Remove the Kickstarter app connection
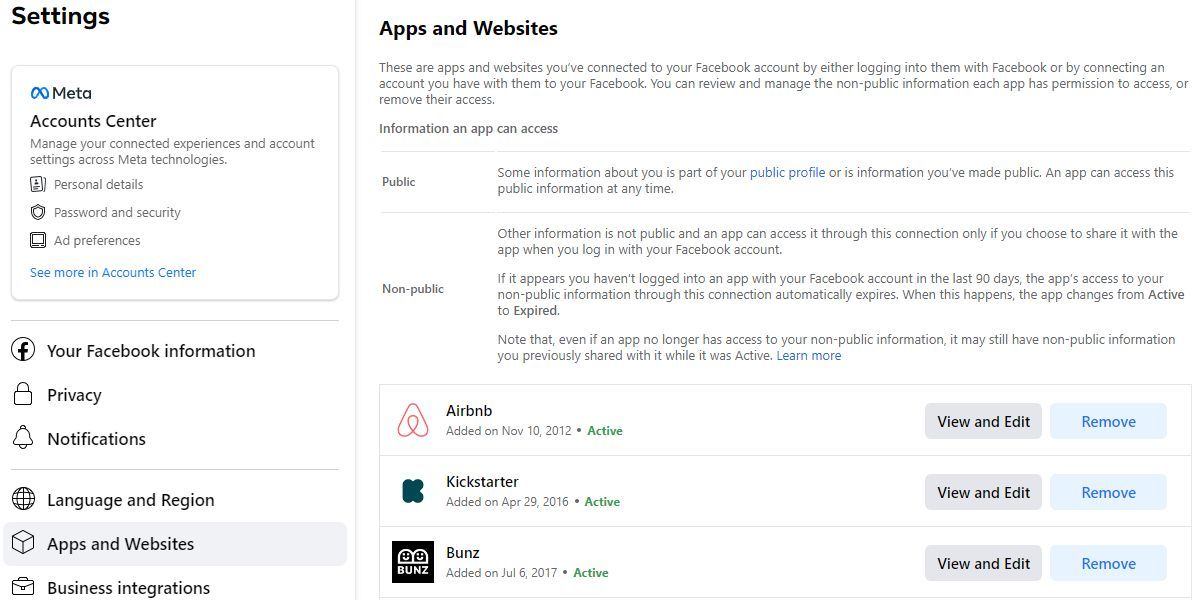Screen dimensions: 1200x600 1107,492
